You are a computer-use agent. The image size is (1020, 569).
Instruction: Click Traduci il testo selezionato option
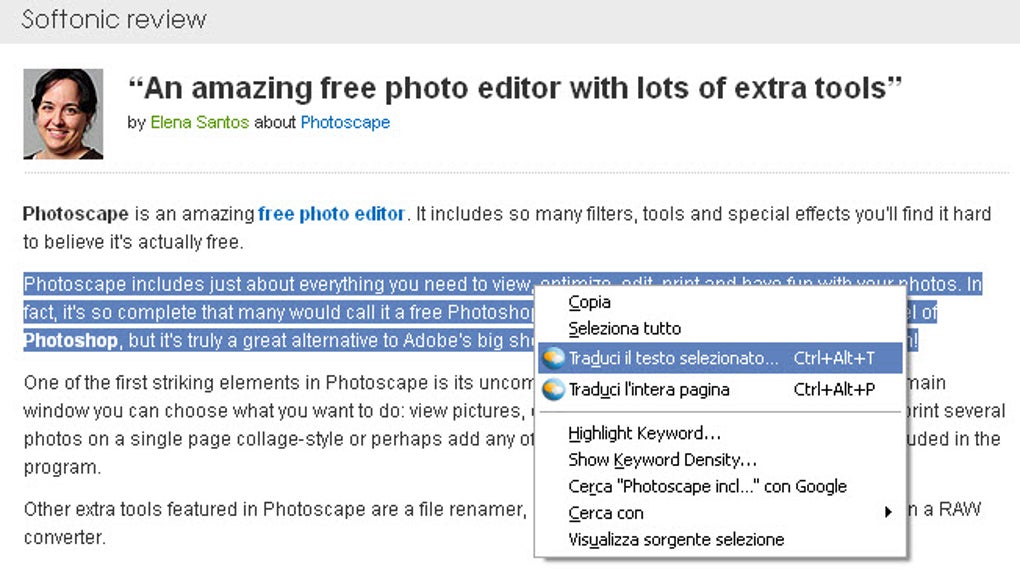click(720, 358)
